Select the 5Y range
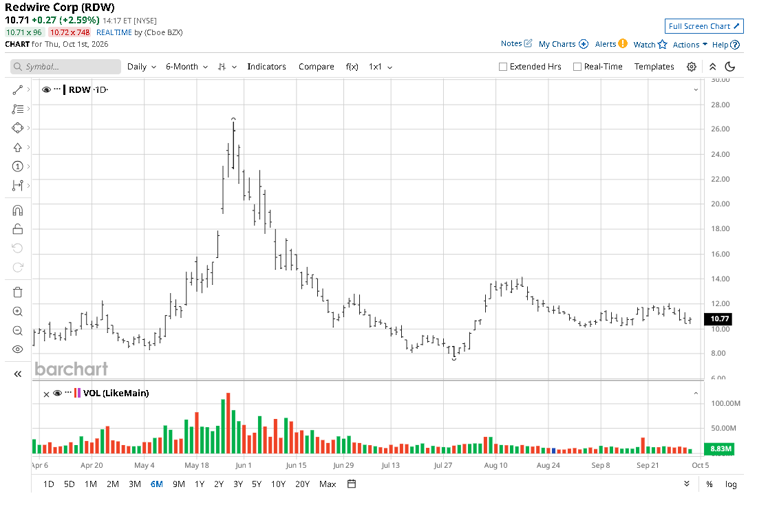Screen dimensions: 768x507 (x=257, y=484)
